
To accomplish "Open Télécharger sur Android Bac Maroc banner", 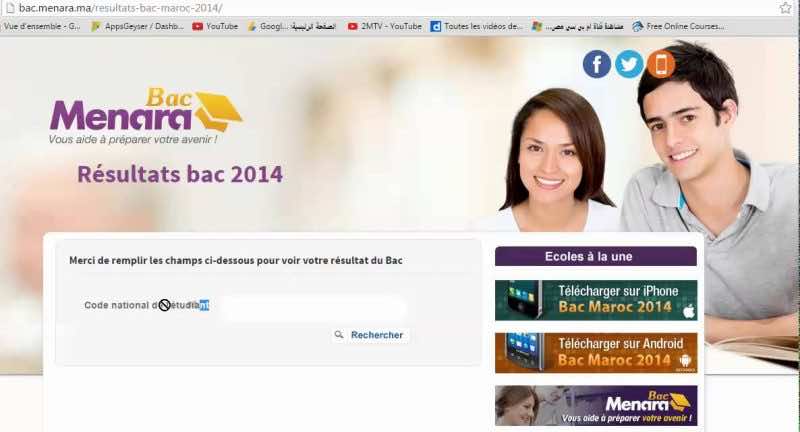I will (596, 353).
